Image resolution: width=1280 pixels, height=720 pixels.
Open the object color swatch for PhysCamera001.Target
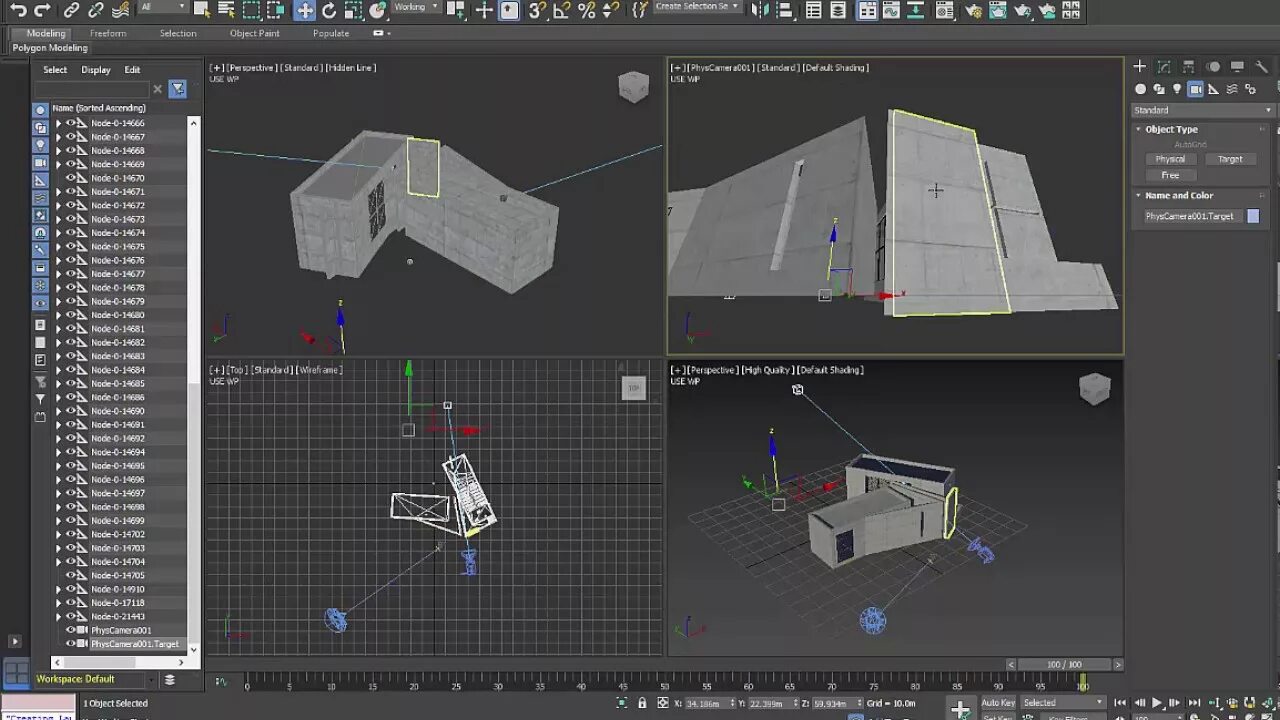1254,215
